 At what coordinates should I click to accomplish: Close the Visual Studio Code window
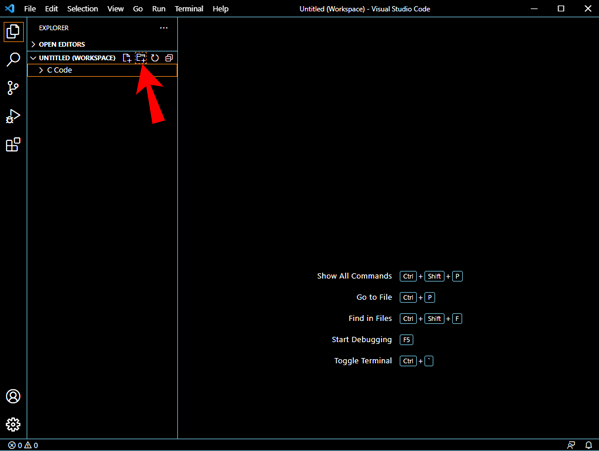click(588, 8)
